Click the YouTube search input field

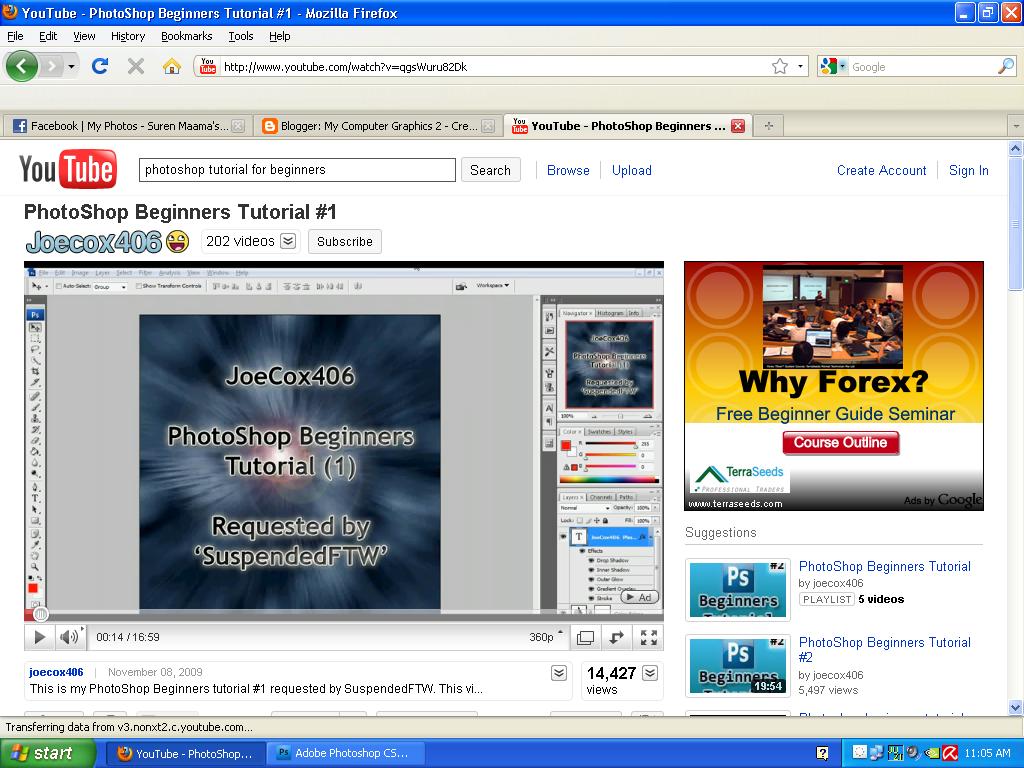click(x=297, y=170)
